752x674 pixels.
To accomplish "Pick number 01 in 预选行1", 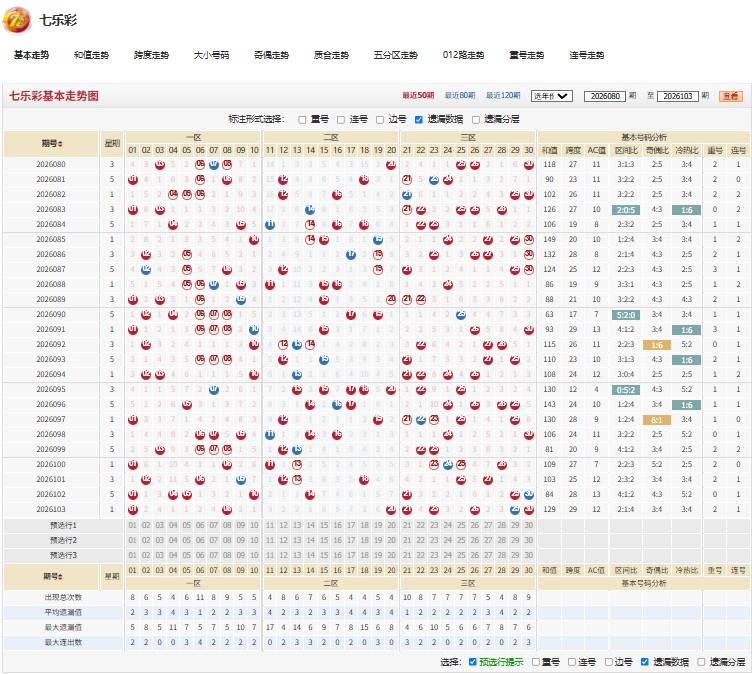I will pyautogui.click(x=133, y=525).
